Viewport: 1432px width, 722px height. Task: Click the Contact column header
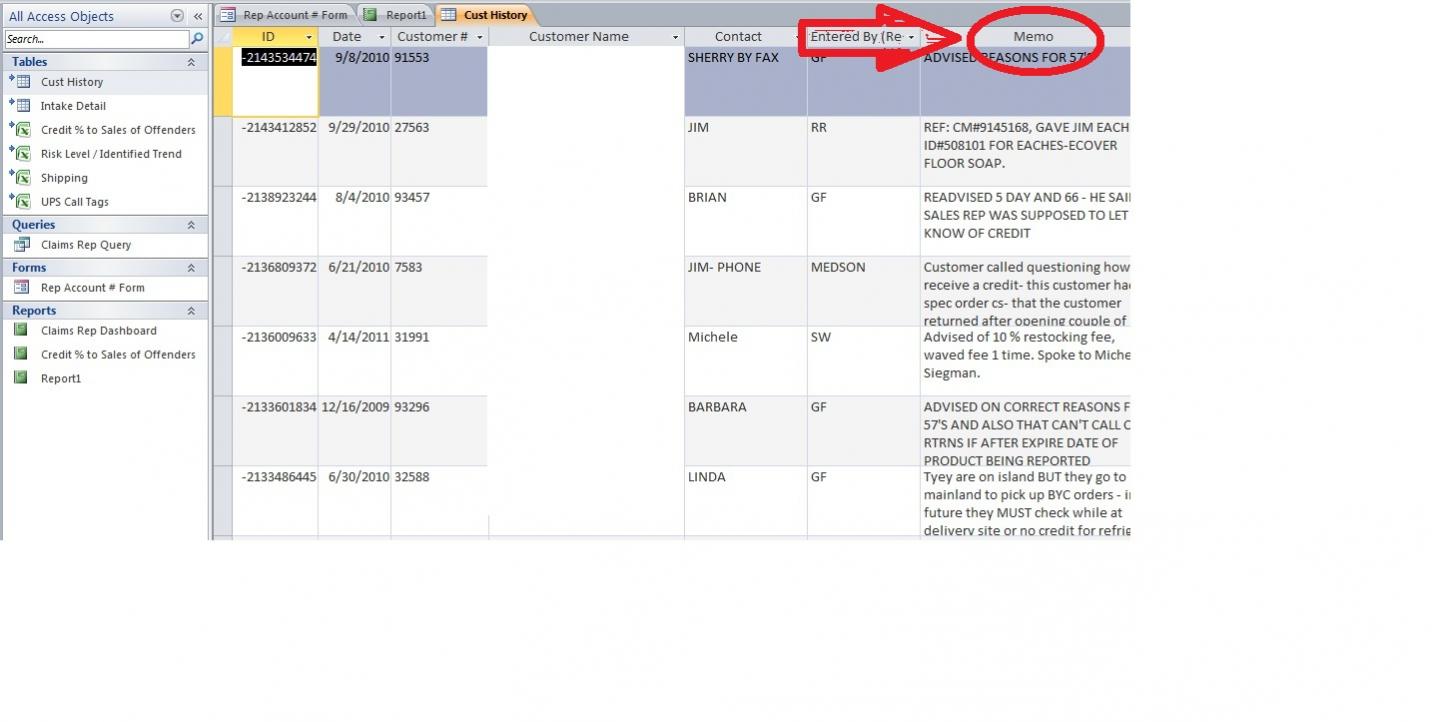click(746, 37)
